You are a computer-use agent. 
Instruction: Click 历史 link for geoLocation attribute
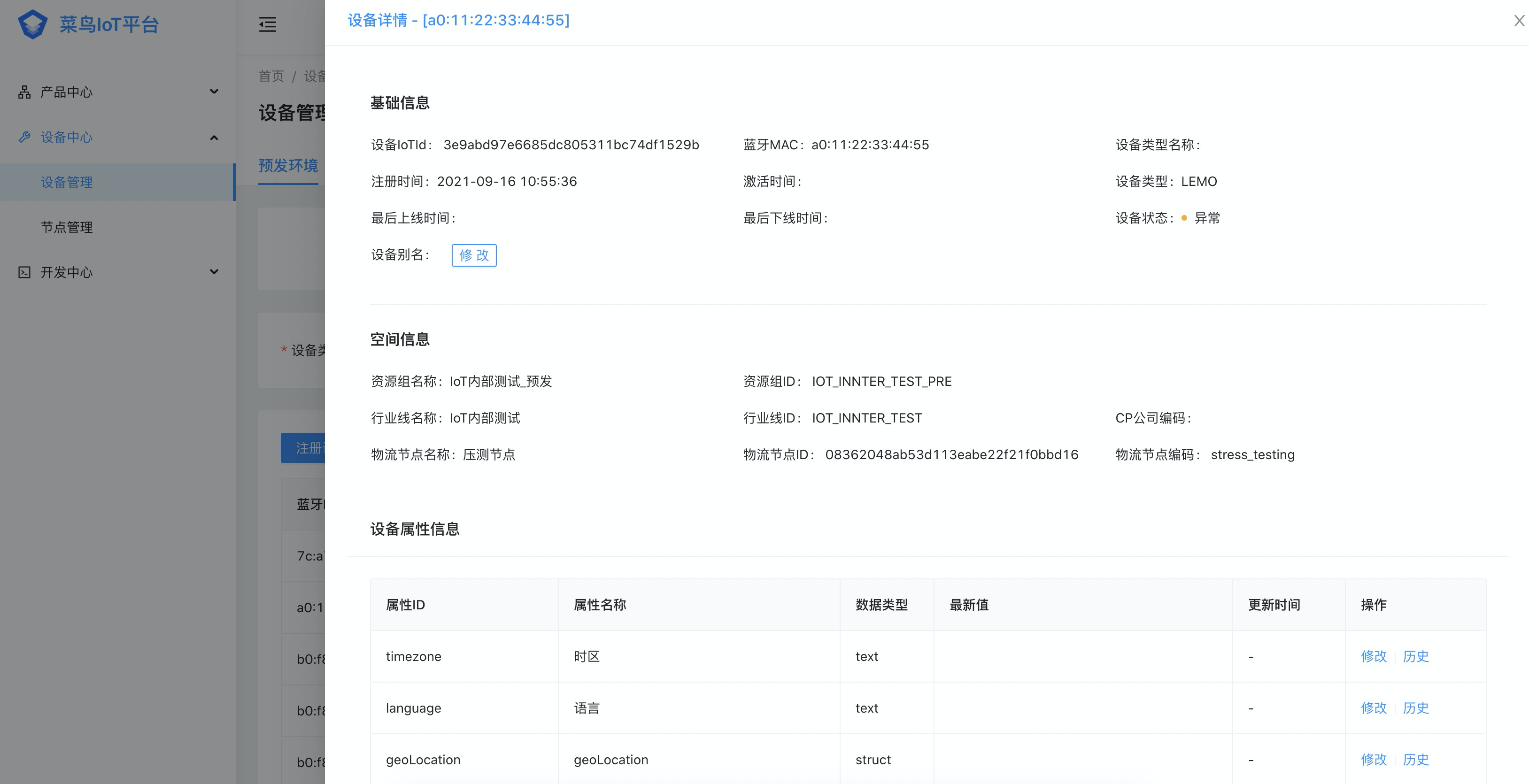[1416, 760]
